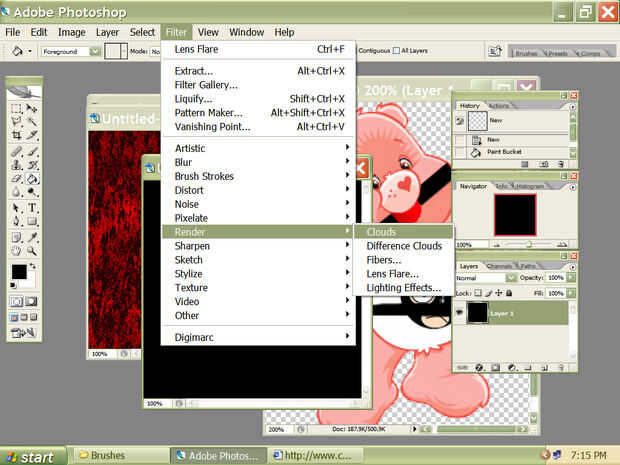This screenshot has width=620, height=465.
Task: Select the Type tool
Action: pyautogui.click(x=32, y=208)
